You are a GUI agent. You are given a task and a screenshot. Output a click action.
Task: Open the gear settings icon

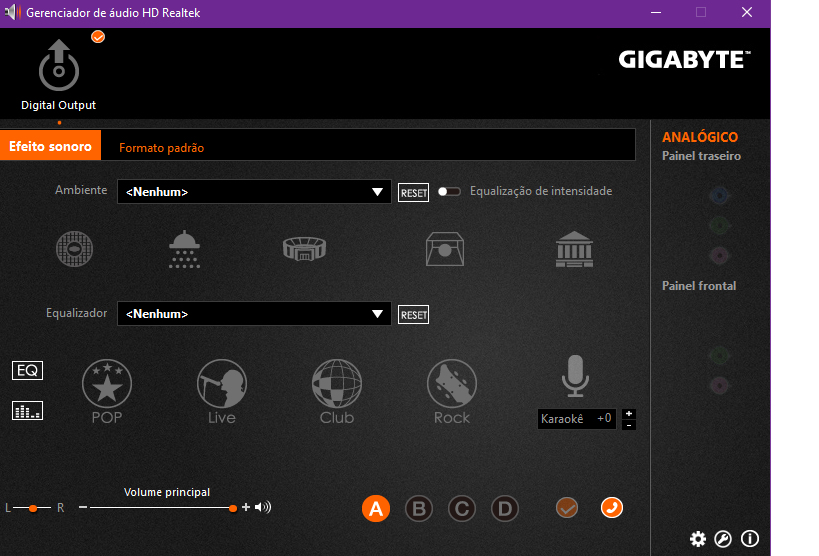point(698,539)
